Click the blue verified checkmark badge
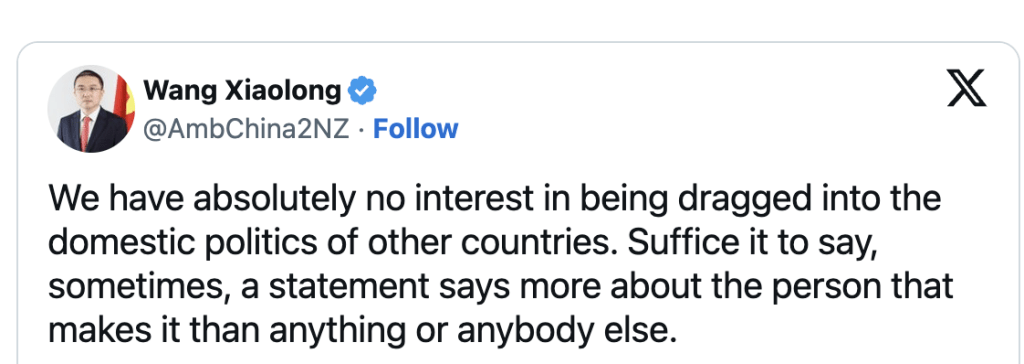Viewport: 1024px width, 364px height. [x=361, y=90]
